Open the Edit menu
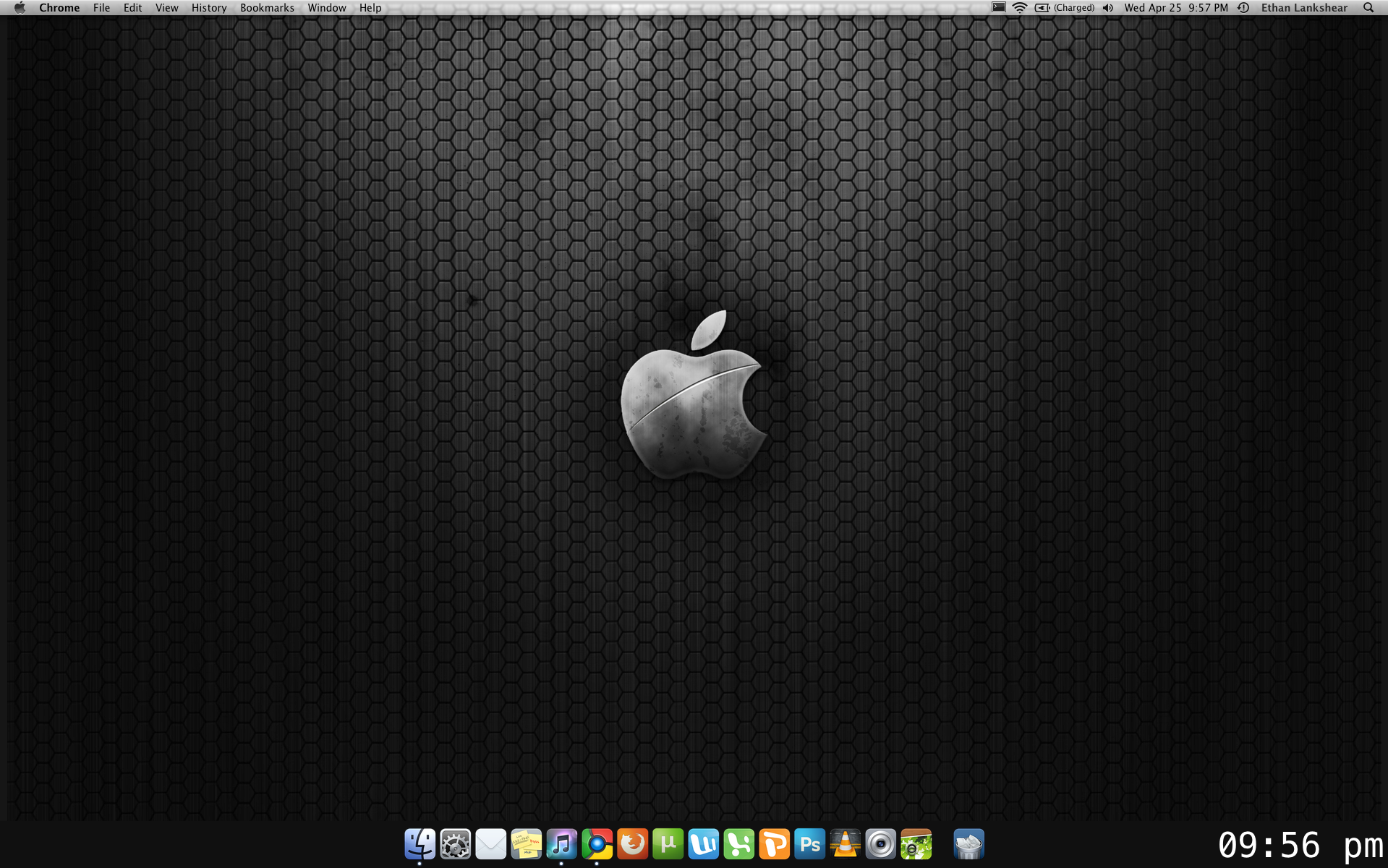 tap(132, 8)
